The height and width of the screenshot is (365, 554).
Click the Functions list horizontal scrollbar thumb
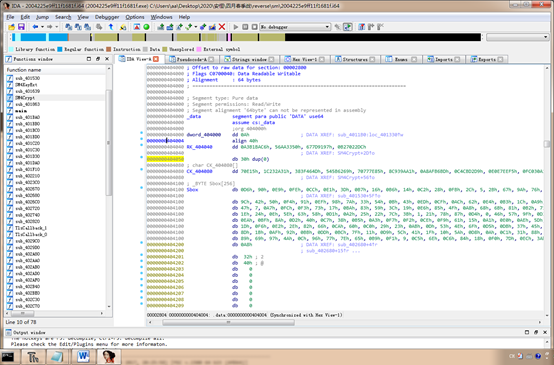[22, 313]
